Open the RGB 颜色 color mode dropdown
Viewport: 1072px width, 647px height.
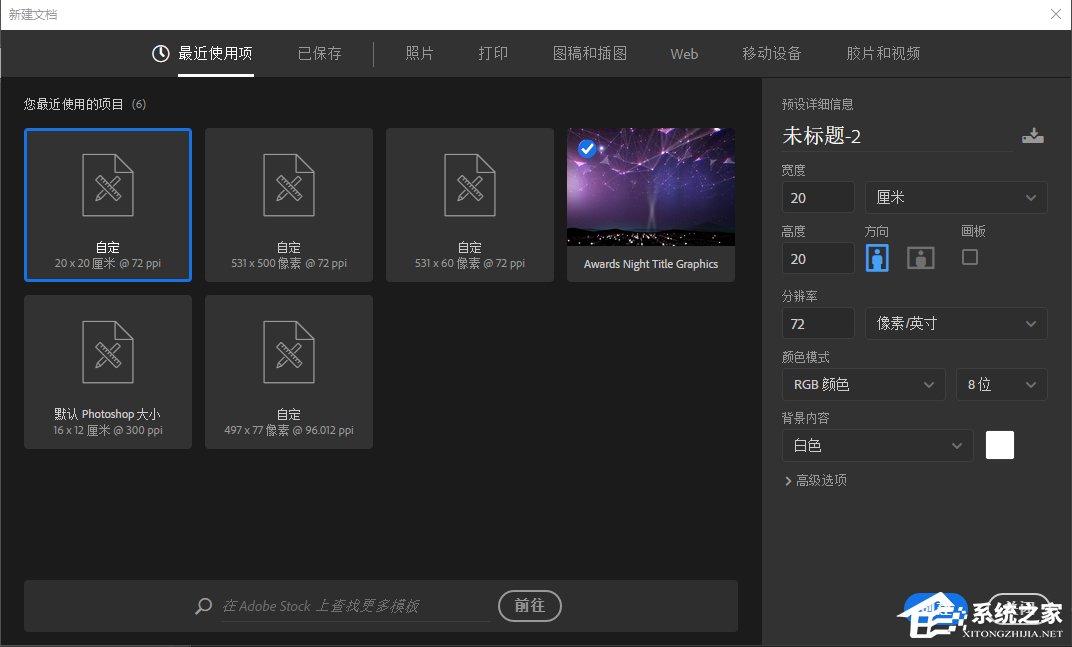(x=863, y=384)
